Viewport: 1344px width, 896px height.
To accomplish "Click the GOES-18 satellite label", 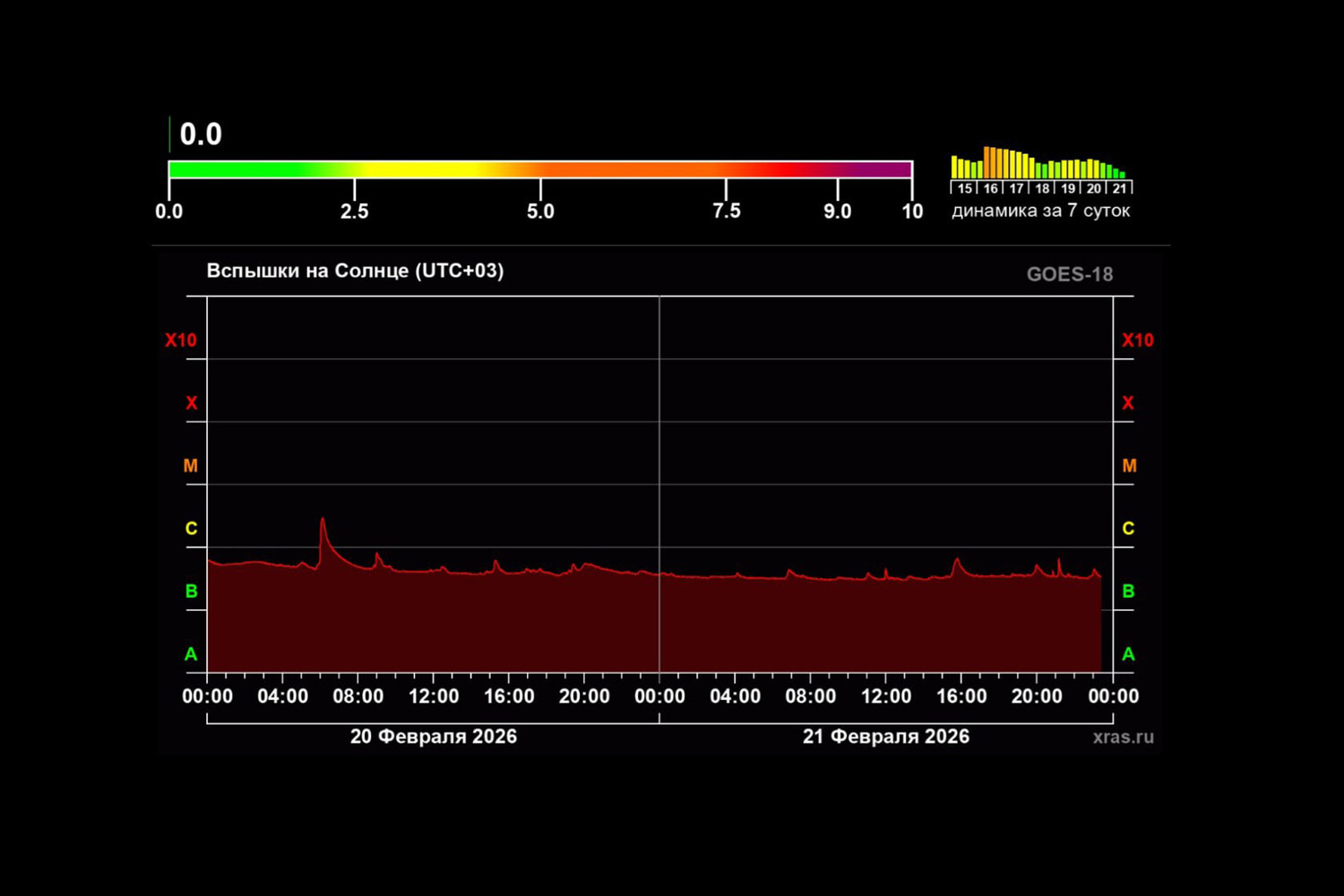I will (1069, 274).
